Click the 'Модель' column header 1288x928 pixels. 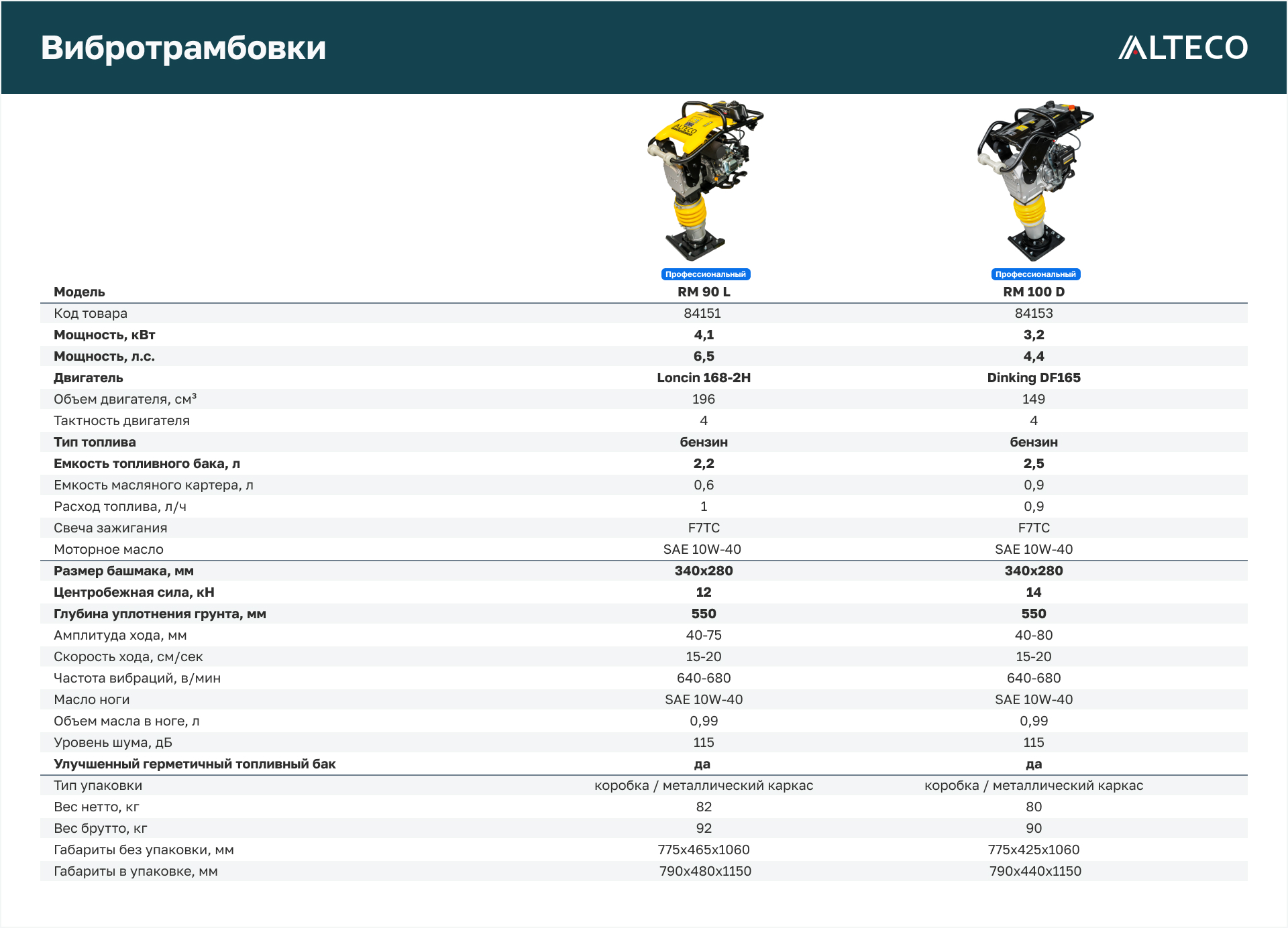pos(79,292)
